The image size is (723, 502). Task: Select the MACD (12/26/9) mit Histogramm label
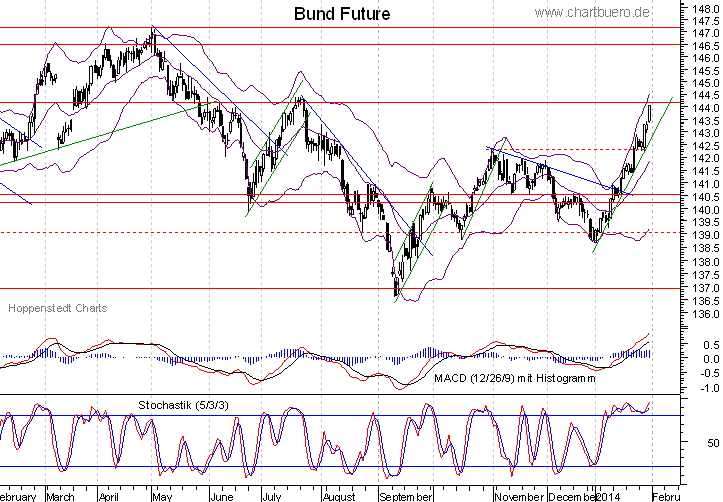point(515,378)
